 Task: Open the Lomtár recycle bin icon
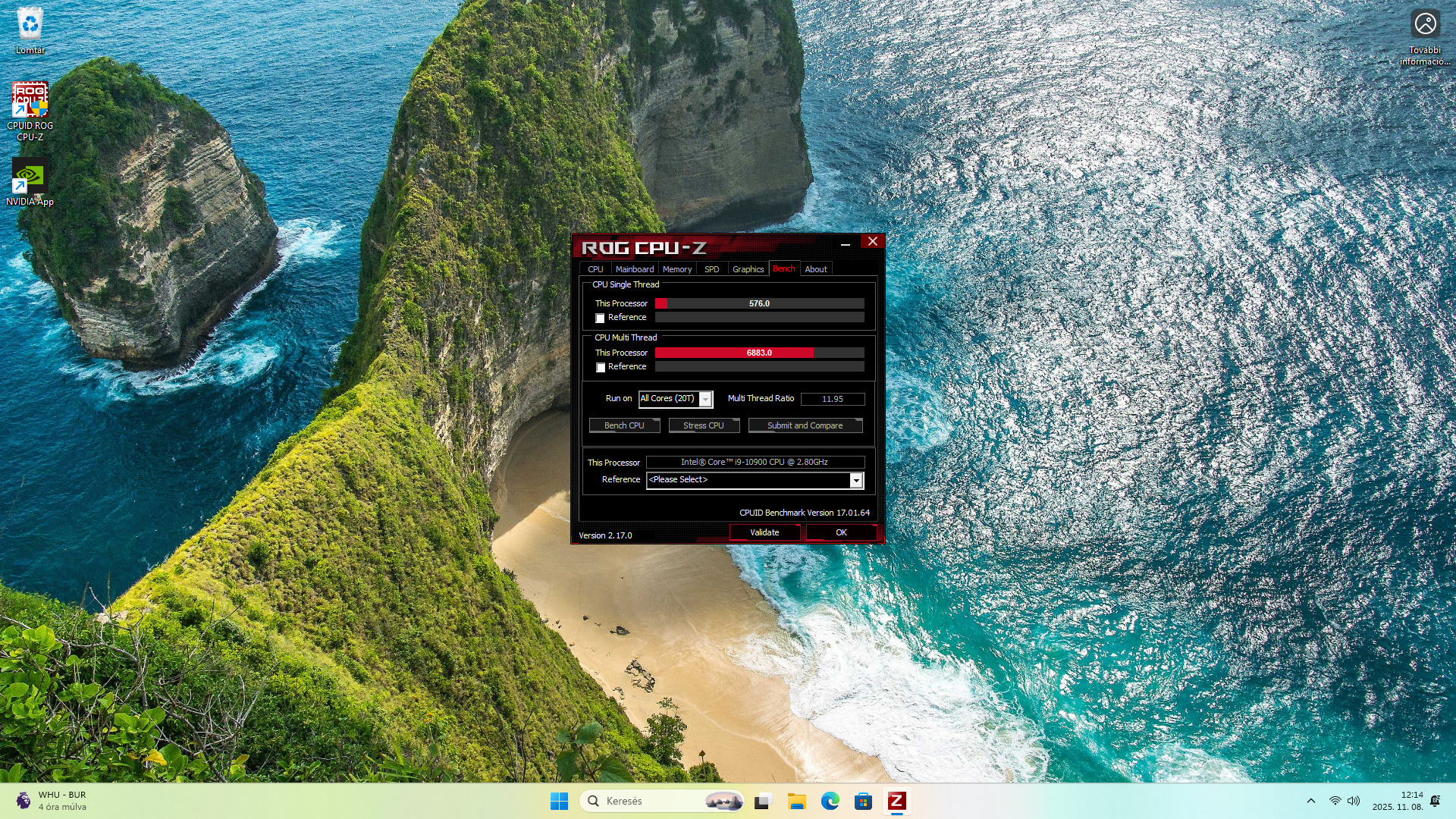(x=30, y=25)
